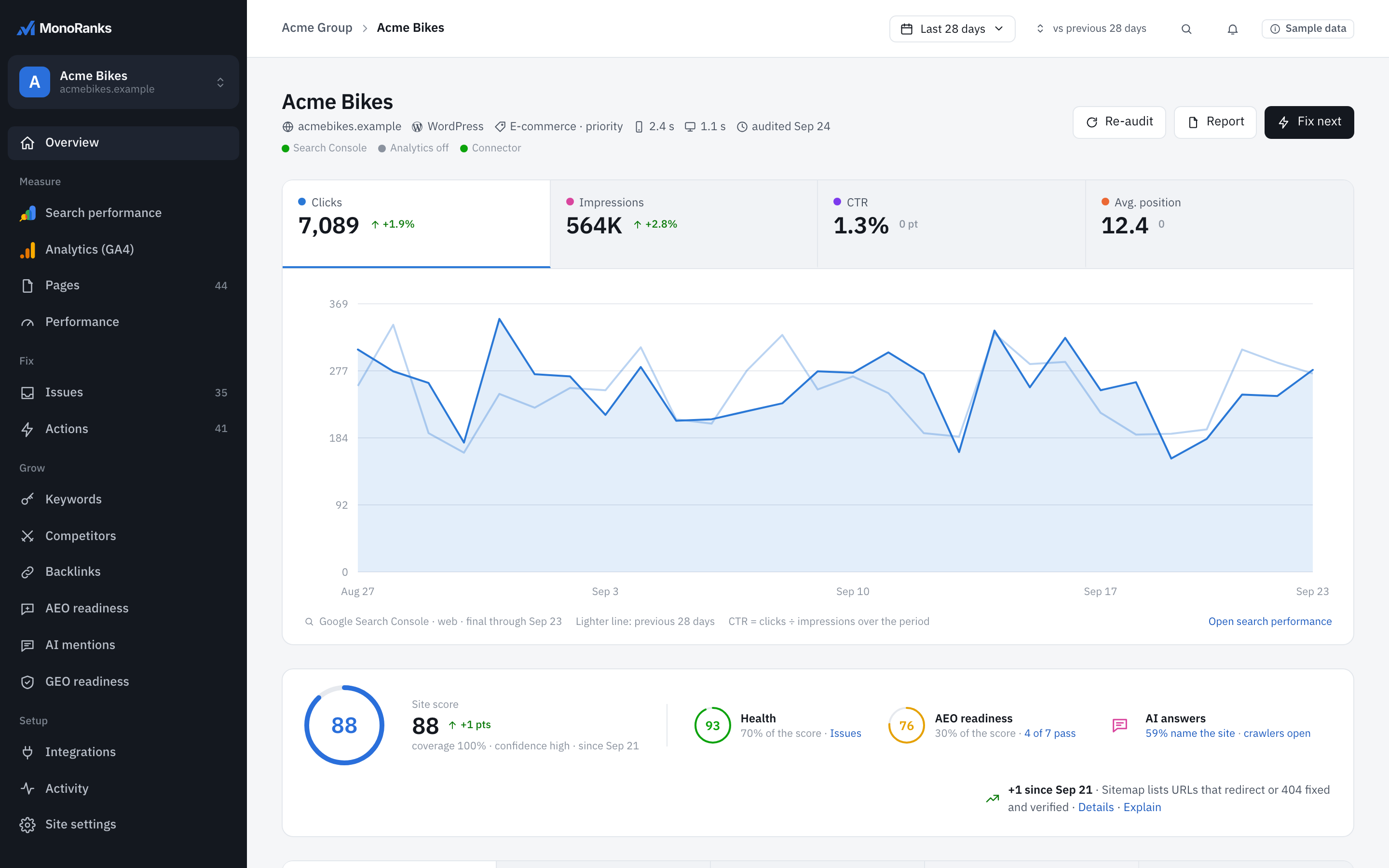This screenshot has width=1389, height=868.
Task: Go to Pages section
Action: click(x=123, y=285)
